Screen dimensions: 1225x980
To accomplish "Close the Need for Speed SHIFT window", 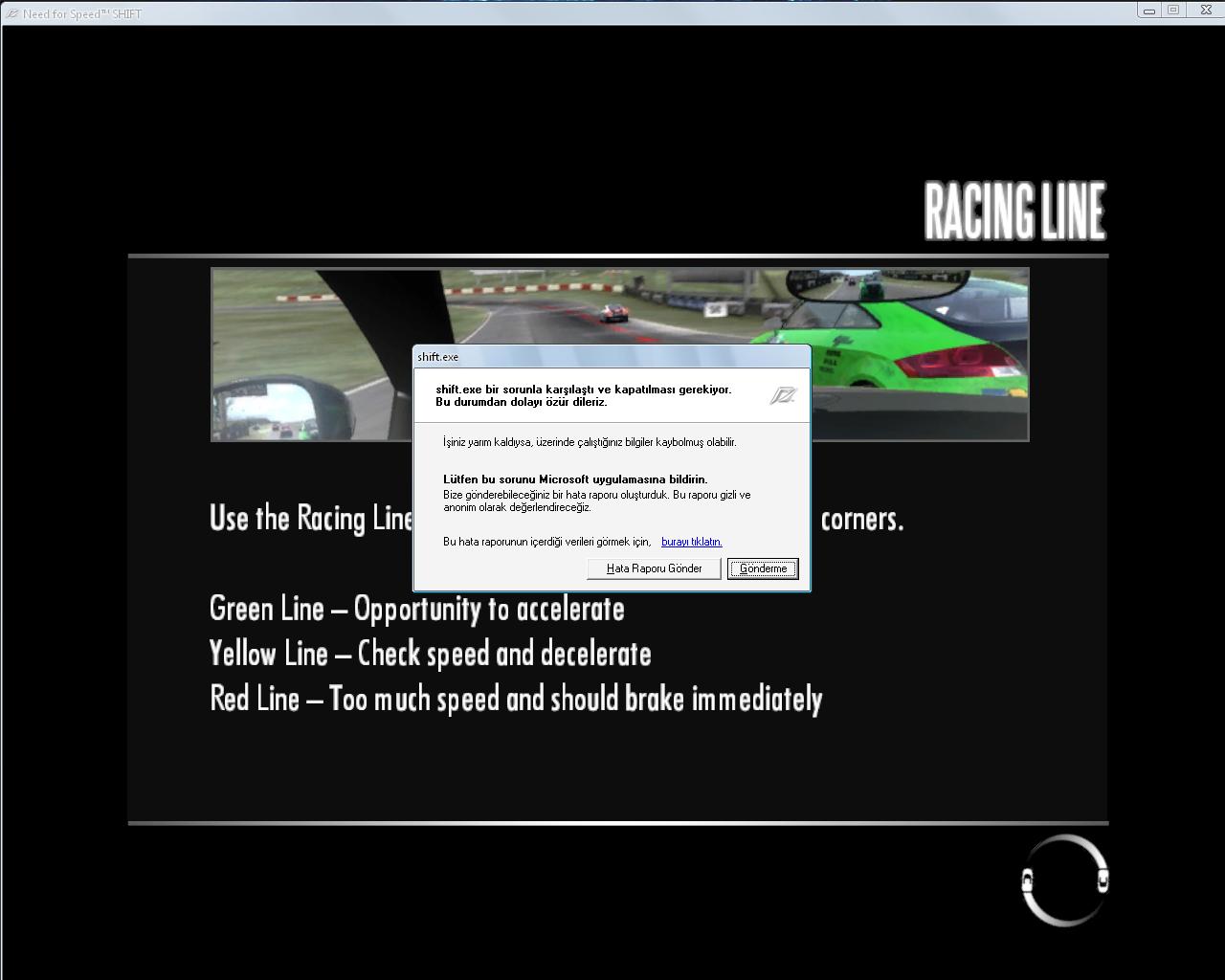I will click(x=1206, y=10).
